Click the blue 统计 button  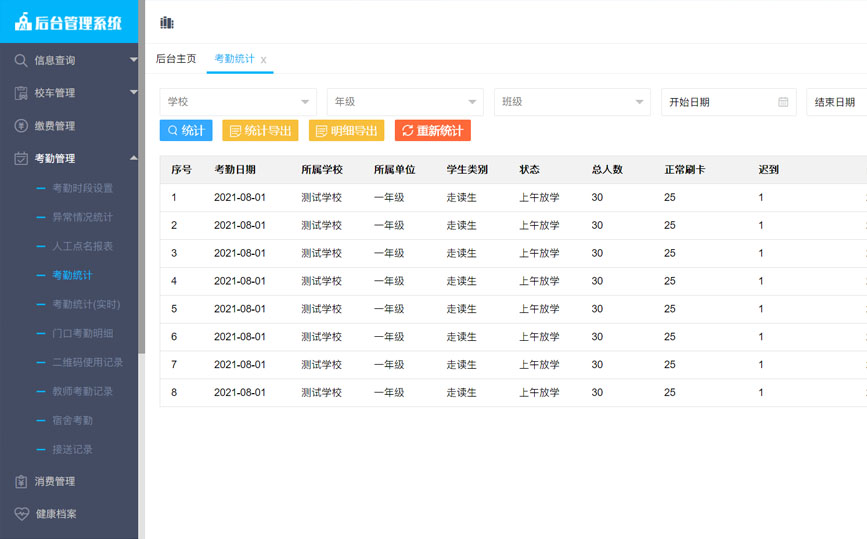coord(186,130)
